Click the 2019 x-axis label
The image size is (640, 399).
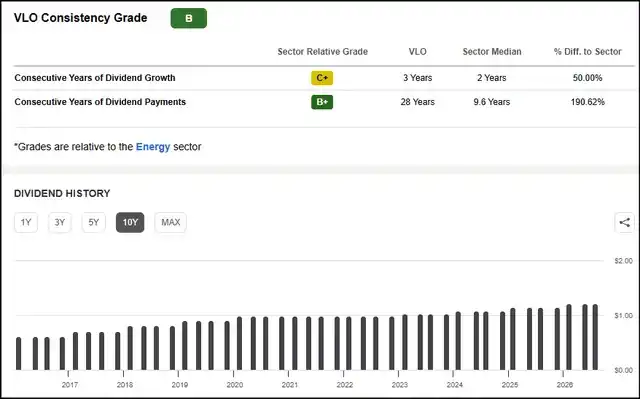[x=180, y=385]
